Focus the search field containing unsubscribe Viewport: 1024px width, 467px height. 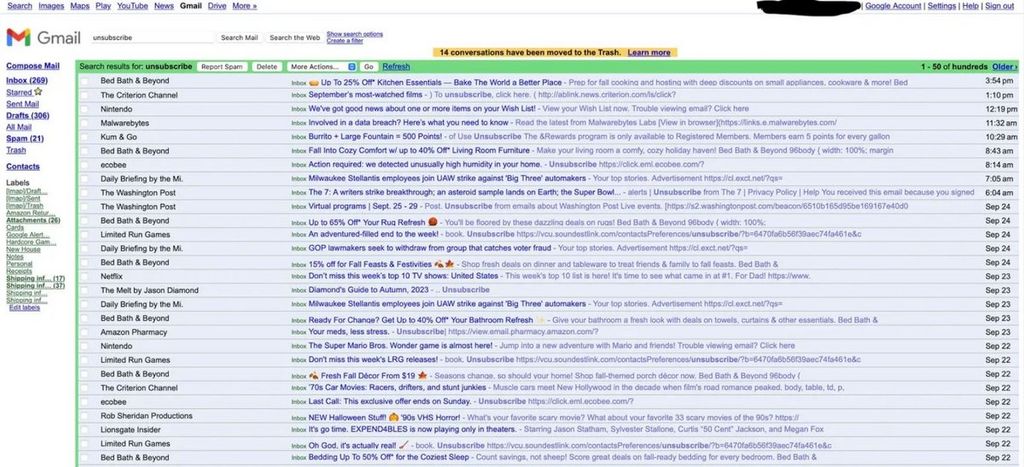[x=151, y=38]
